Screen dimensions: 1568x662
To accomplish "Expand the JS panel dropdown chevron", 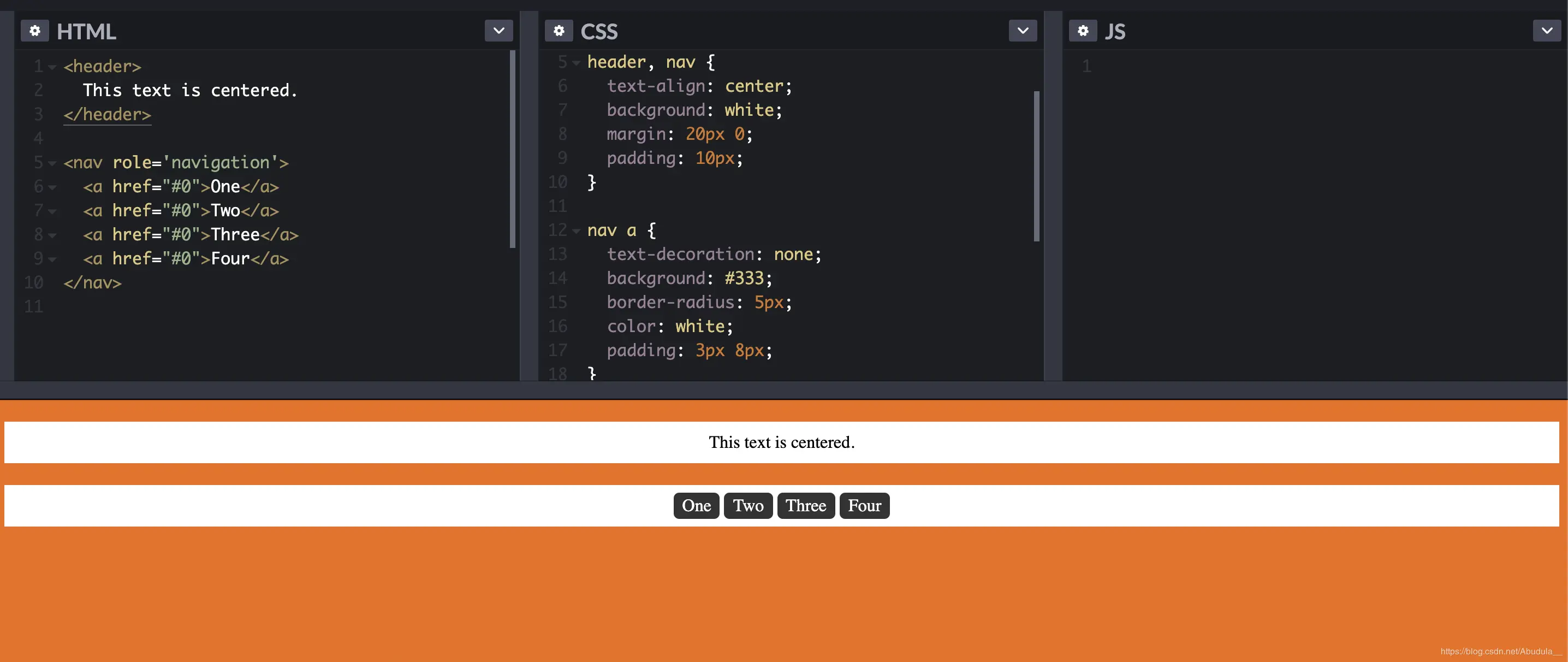I will [1546, 31].
